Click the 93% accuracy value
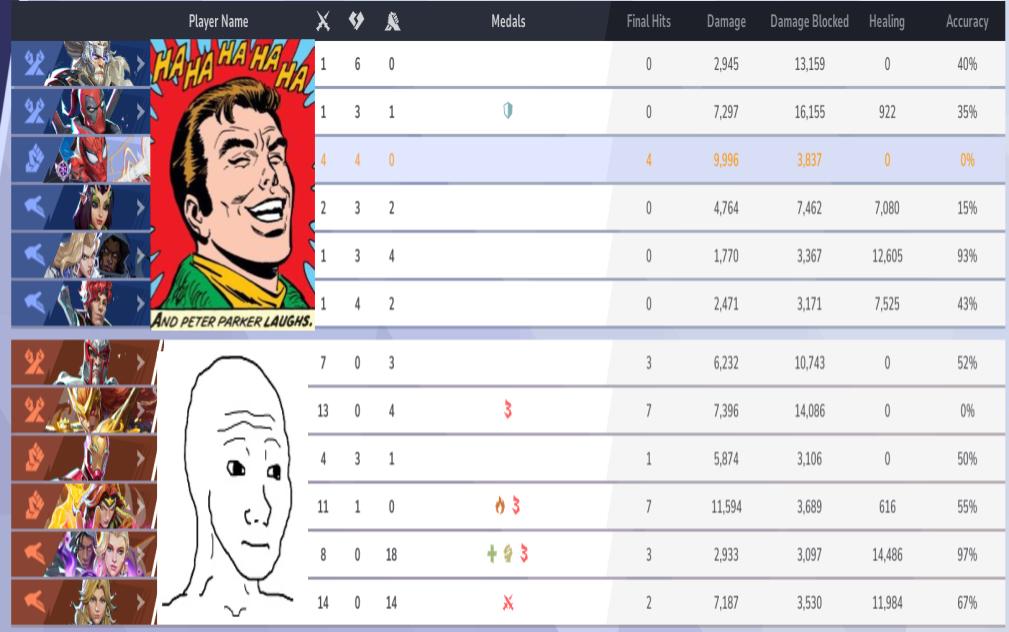The image size is (1009, 632). coord(967,256)
